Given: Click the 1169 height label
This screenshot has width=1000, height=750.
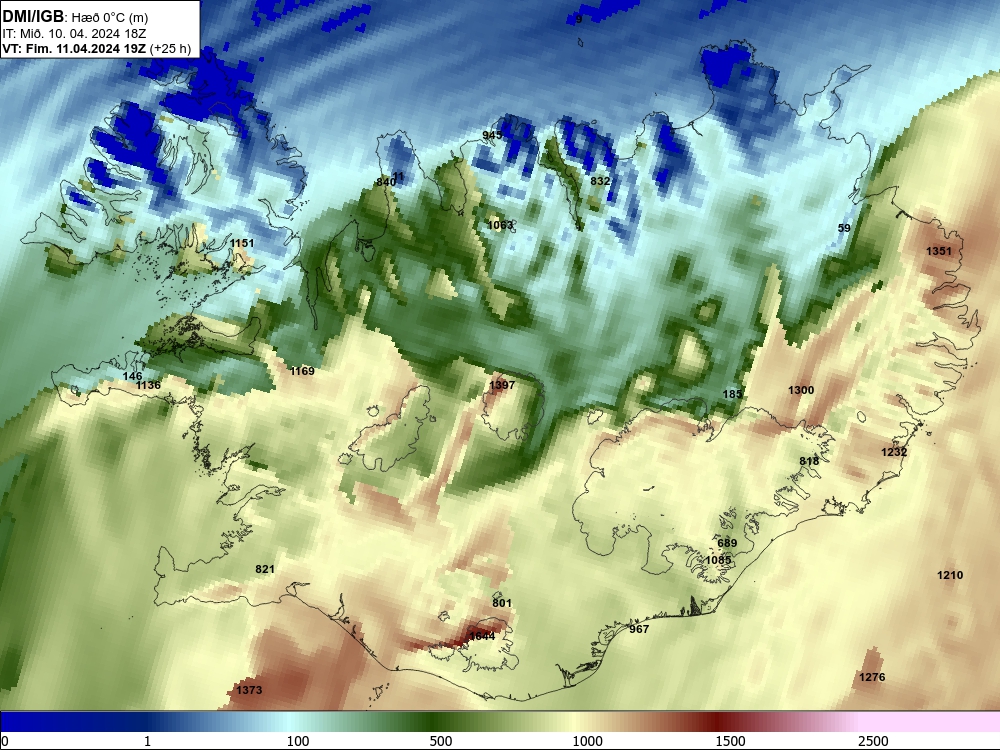Looking at the screenshot, I should click(302, 371).
